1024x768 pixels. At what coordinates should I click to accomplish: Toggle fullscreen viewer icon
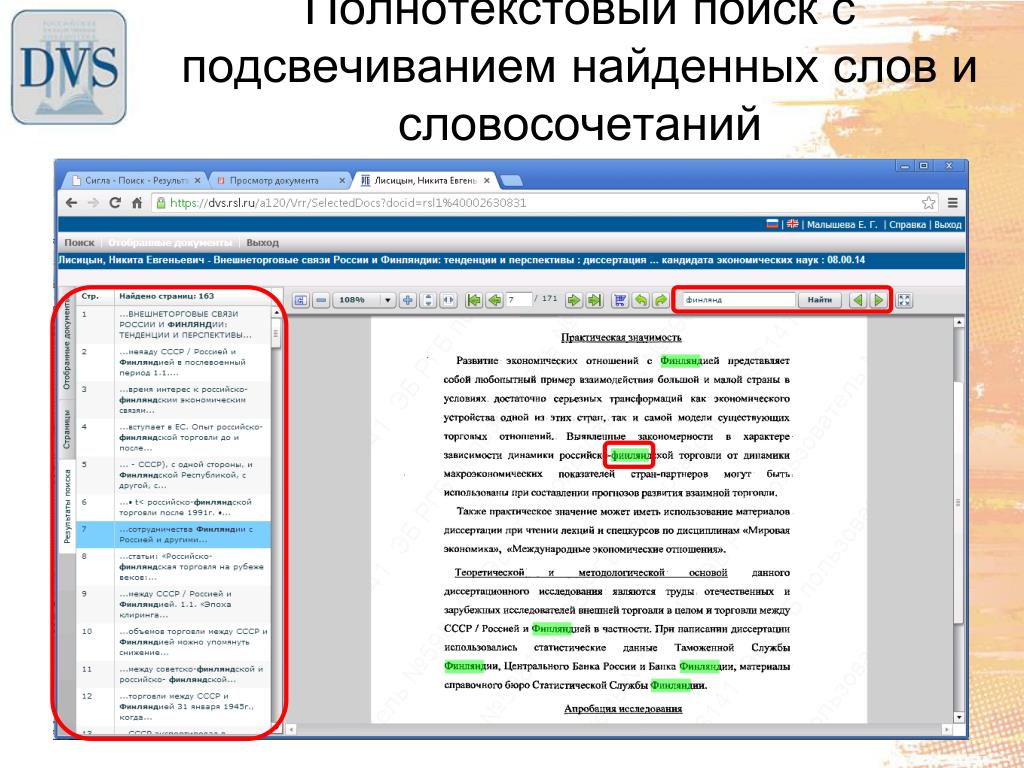click(904, 300)
